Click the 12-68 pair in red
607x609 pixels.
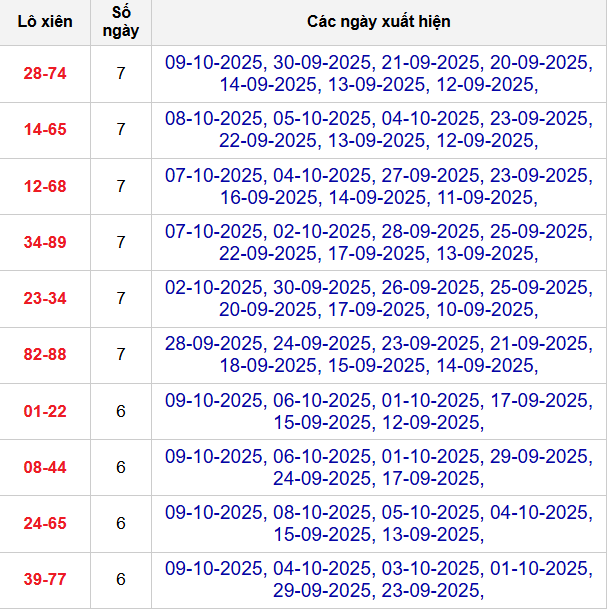coord(45,185)
